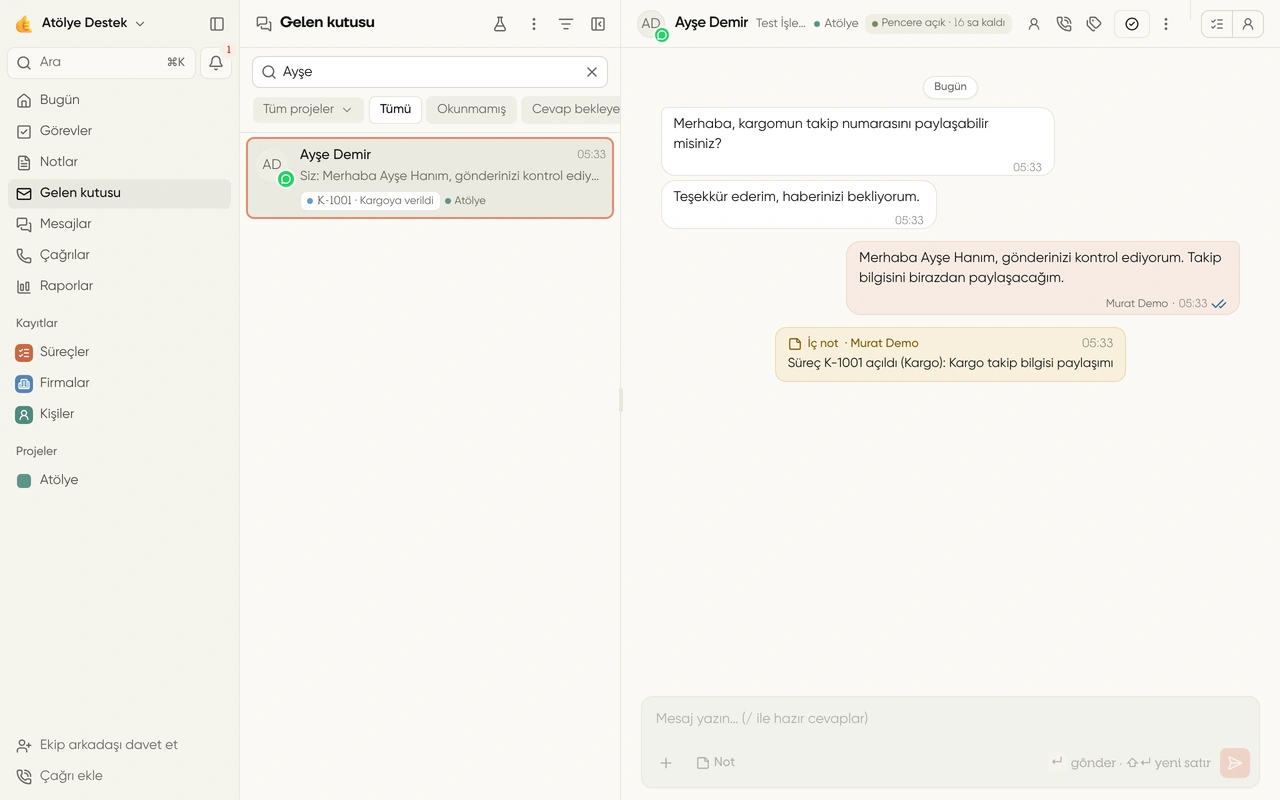Open Süreçler records
Viewport: 1280px width, 800px height.
(x=119, y=352)
